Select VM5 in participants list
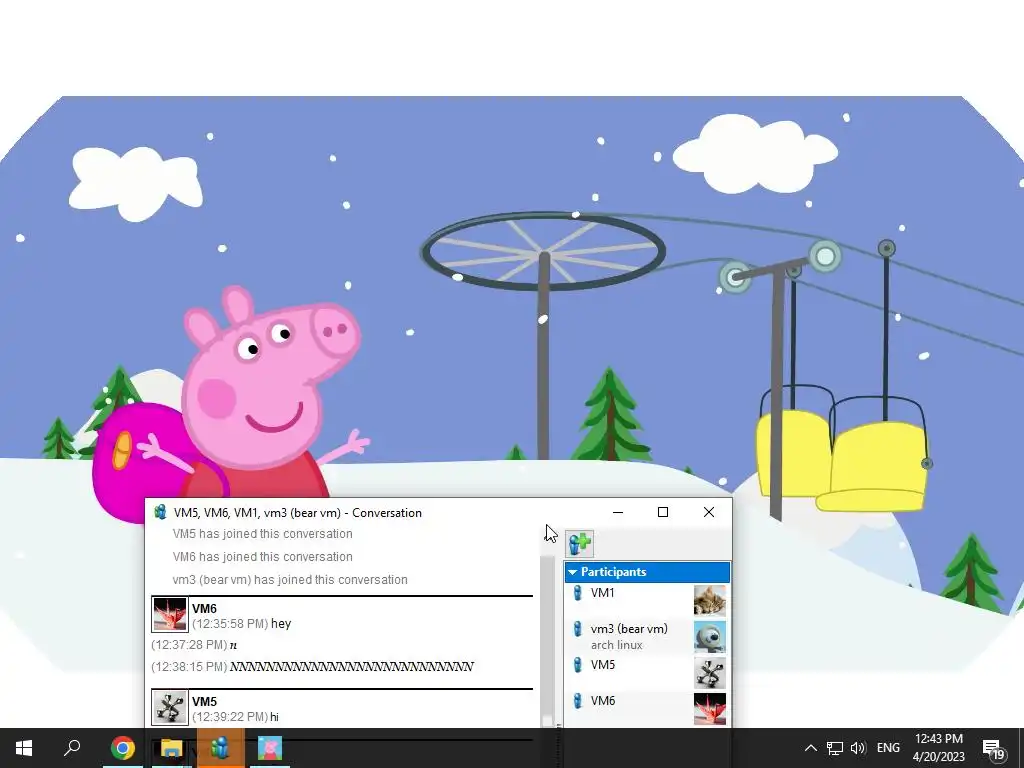The width and height of the screenshot is (1024, 768). tap(647, 673)
